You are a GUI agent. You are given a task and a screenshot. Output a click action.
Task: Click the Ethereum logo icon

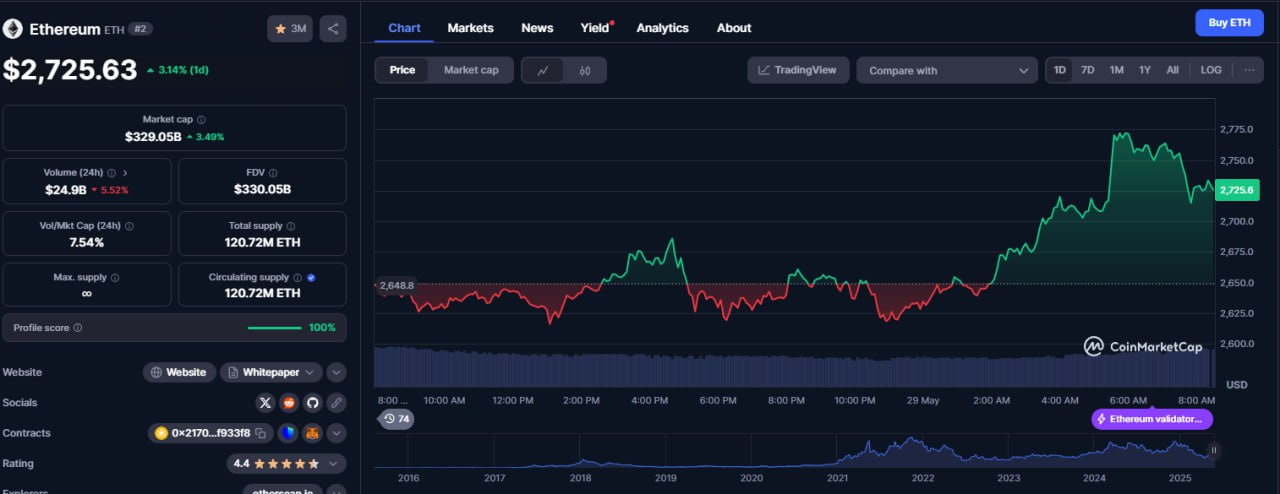14,29
